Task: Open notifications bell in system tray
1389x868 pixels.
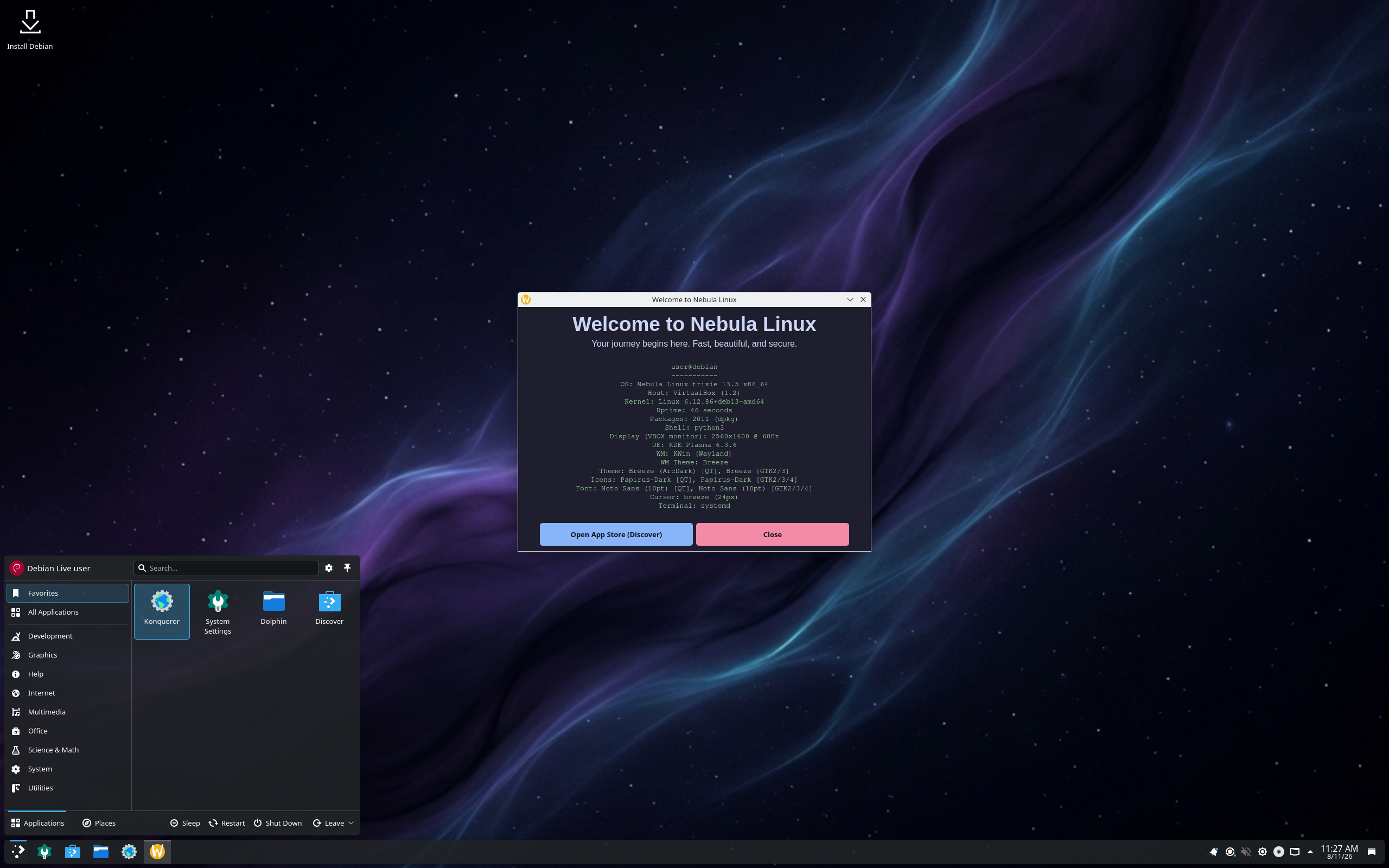Action: (1213, 852)
